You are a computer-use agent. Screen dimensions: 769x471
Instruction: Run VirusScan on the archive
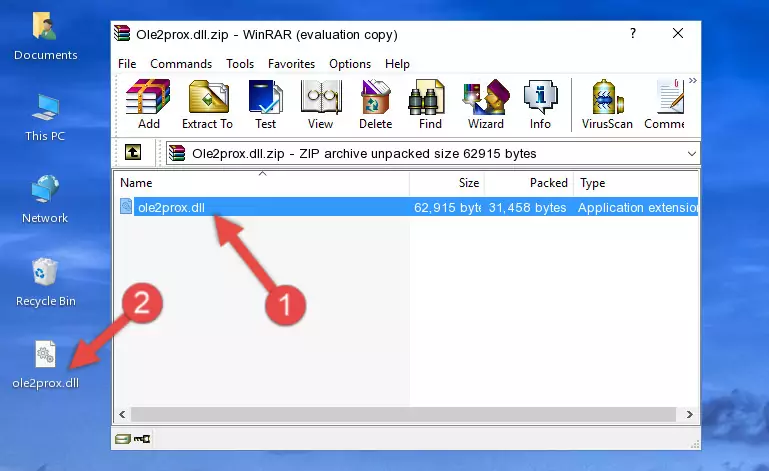tap(607, 105)
